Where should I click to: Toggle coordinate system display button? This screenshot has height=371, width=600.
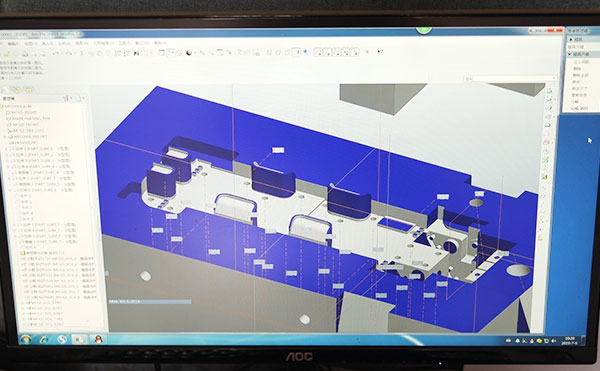[x=346, y=52]
